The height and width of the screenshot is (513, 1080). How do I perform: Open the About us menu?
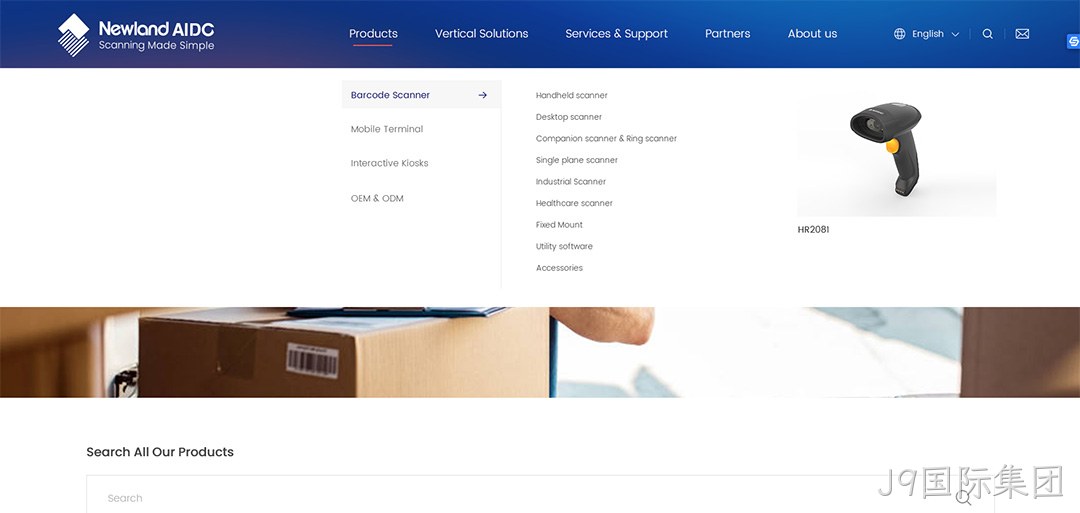812,34
